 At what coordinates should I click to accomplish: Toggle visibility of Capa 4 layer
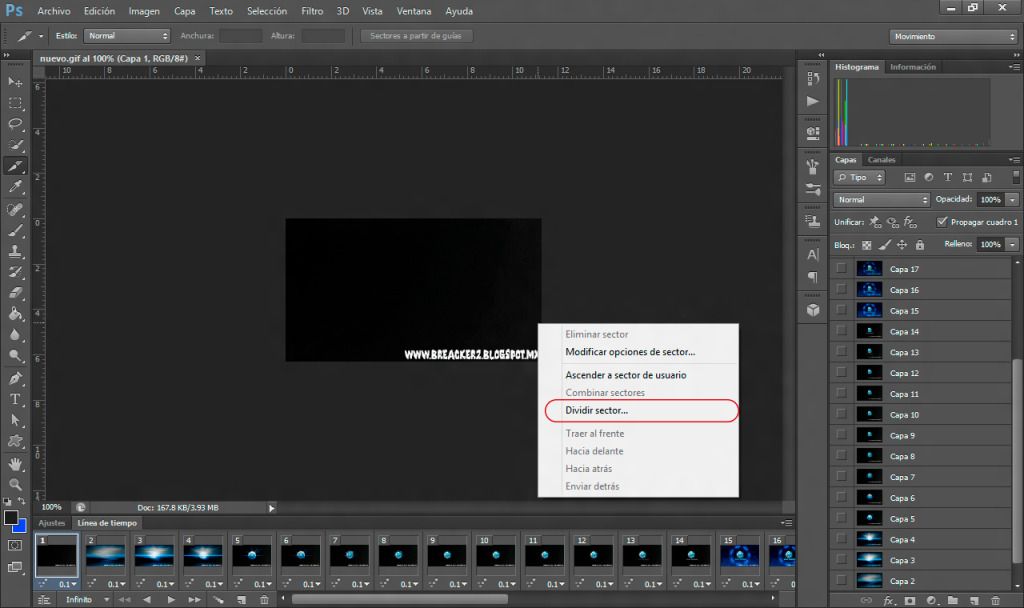[x=841, y=539]
